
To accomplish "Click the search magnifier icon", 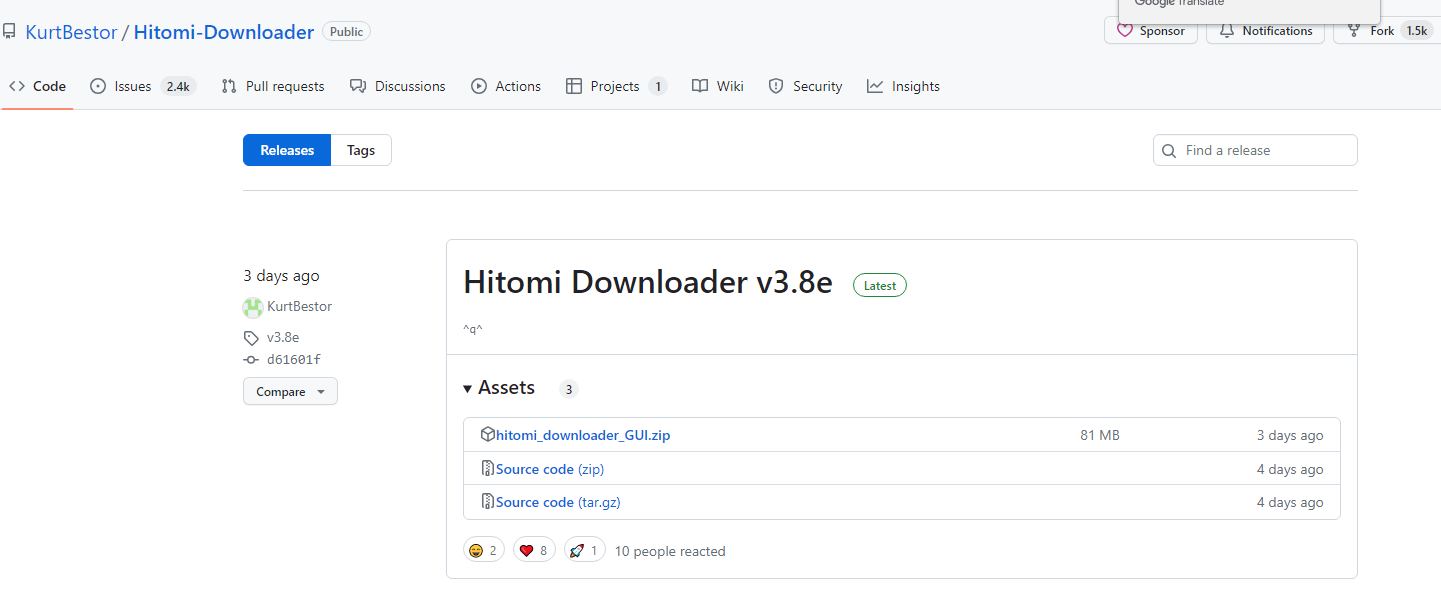I will coord(1169,151).
